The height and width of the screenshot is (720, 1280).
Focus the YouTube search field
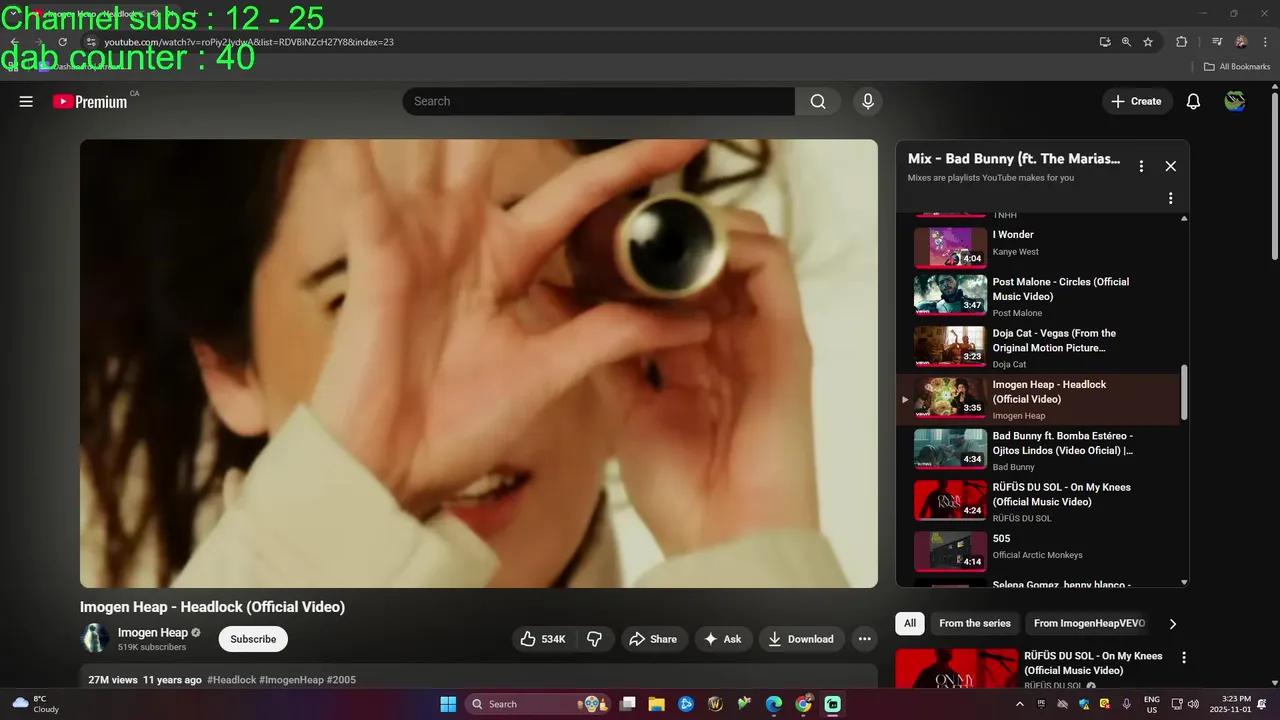599,101
